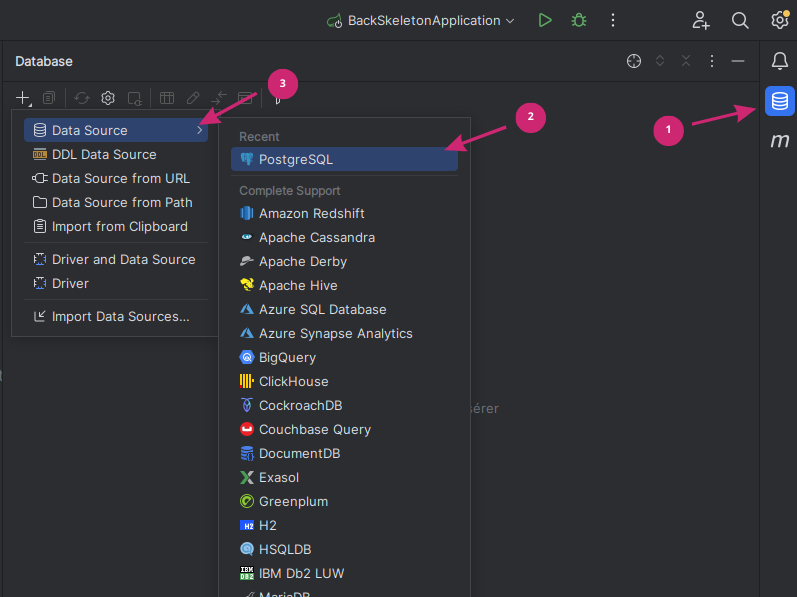This screenshot has width=797, height=597.
Task: Click the table editor icon in Database toolbar
Action: (x=167, y=98)
